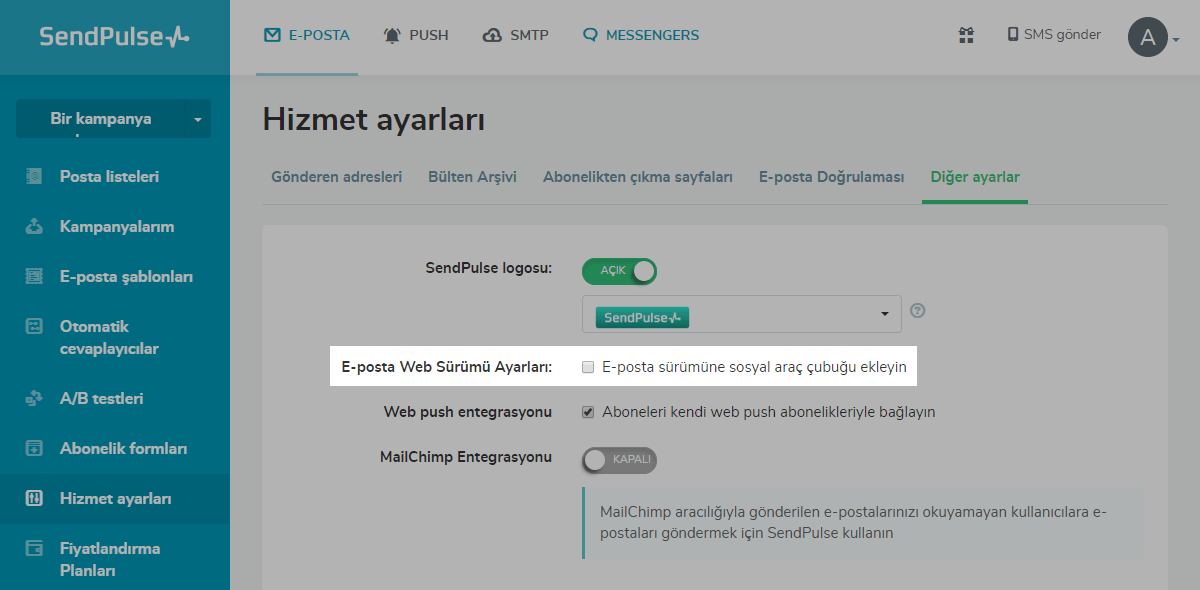Expand the Bir kampanya dropdown arrow

pos(197,120)
